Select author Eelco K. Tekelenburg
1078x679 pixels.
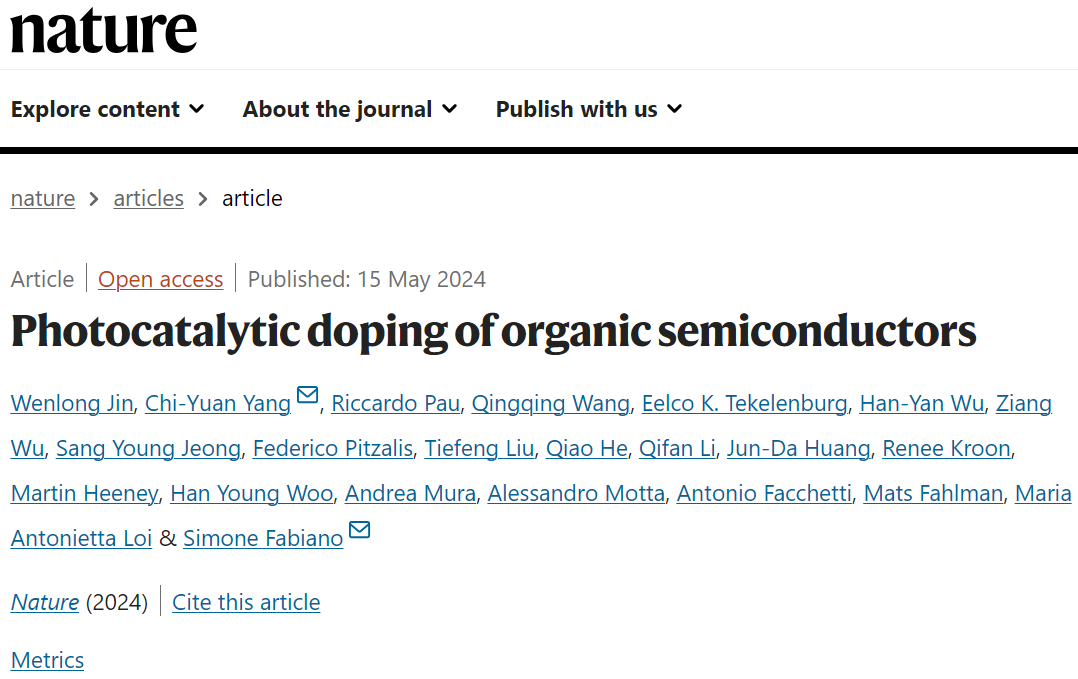[745, 403]
